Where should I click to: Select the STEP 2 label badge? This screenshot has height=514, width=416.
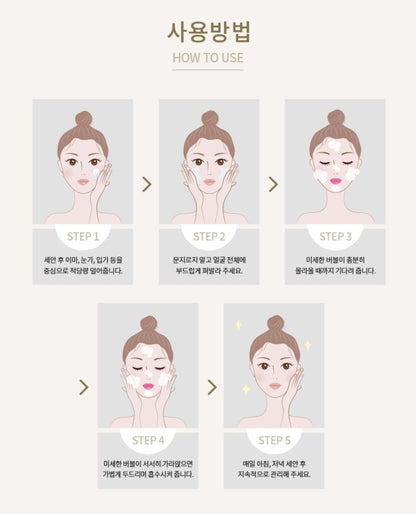tap(209, 236)
